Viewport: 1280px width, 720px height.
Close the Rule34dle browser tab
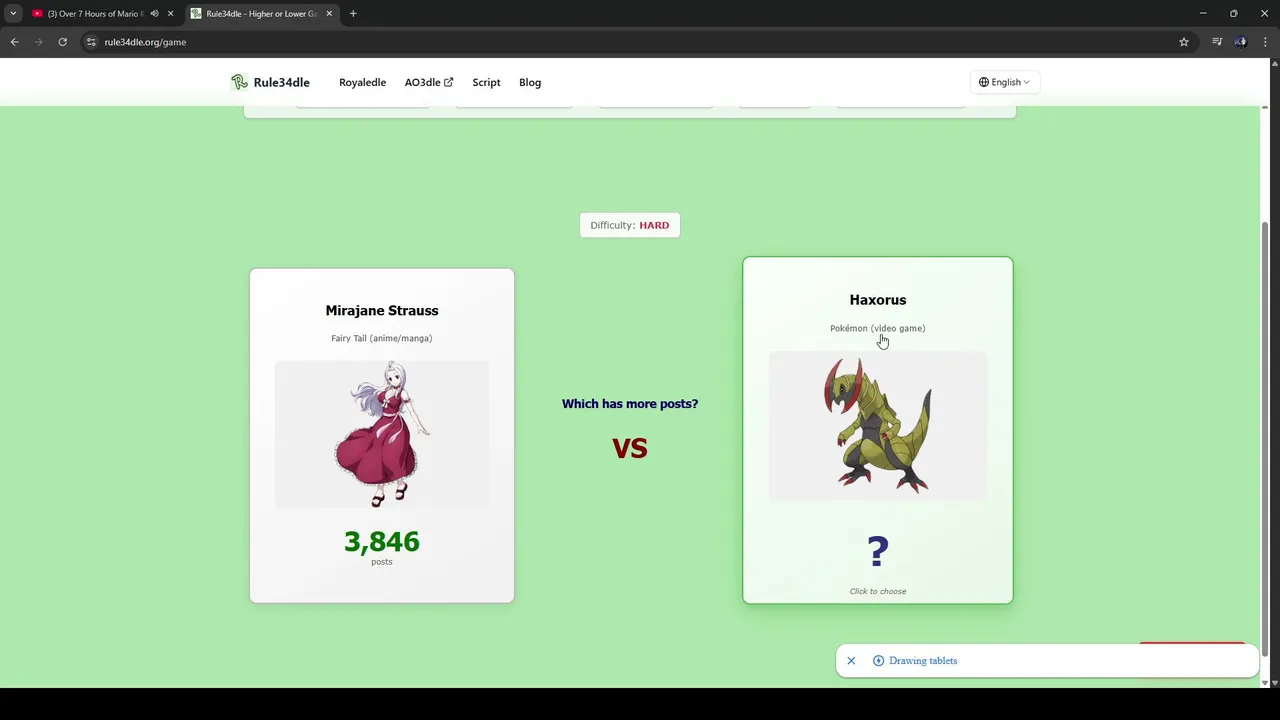coord(329,13)
